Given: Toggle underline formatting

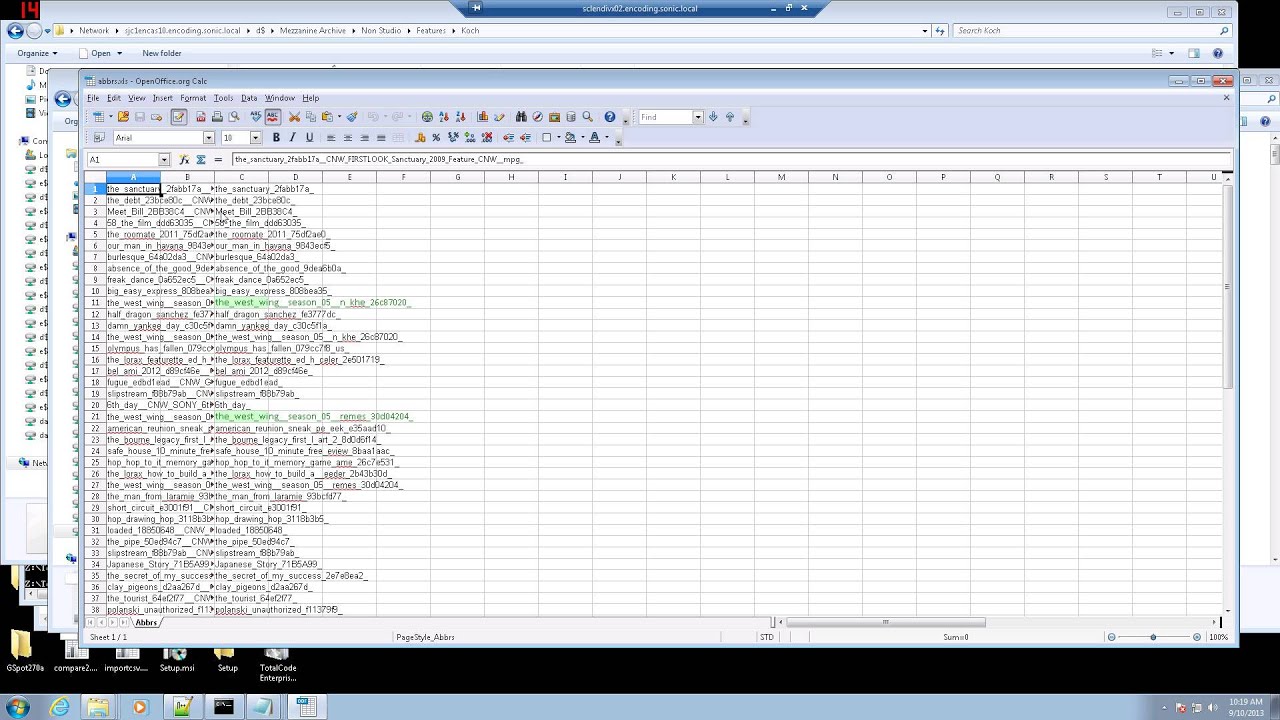Looking at the screenshot, I should (x=309, y=137).
